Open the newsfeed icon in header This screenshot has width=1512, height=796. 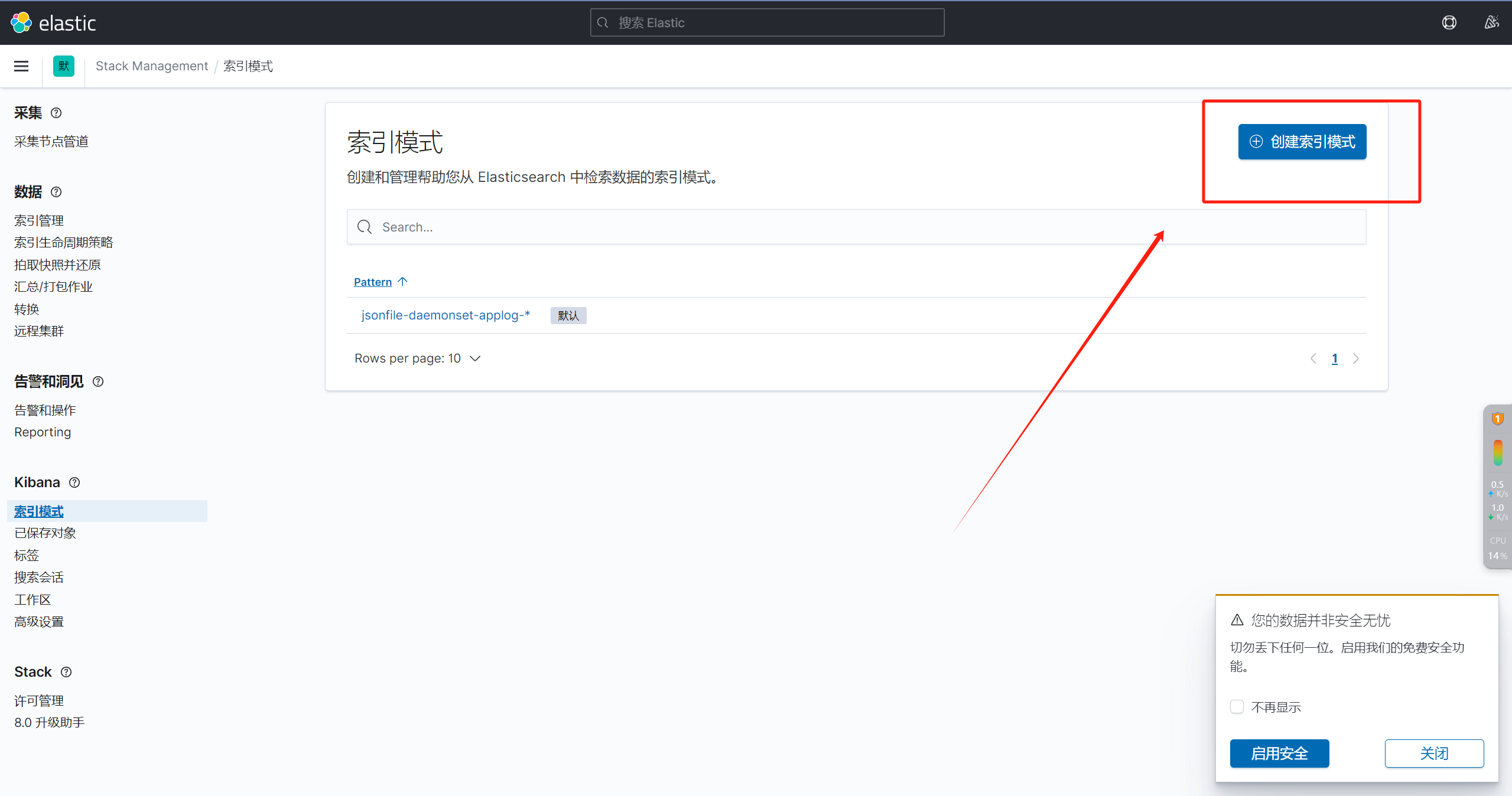1491,22
